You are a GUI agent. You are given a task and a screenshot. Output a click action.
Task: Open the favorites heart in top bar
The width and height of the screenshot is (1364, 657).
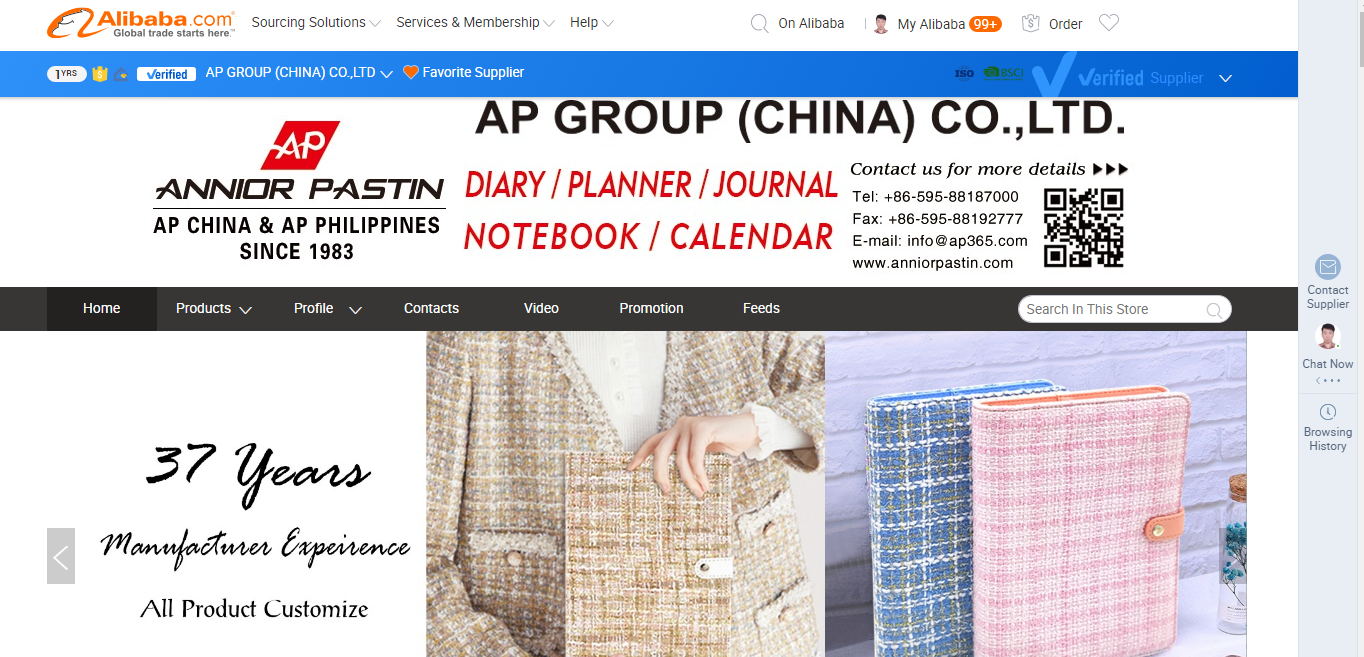click(1109, 22)
